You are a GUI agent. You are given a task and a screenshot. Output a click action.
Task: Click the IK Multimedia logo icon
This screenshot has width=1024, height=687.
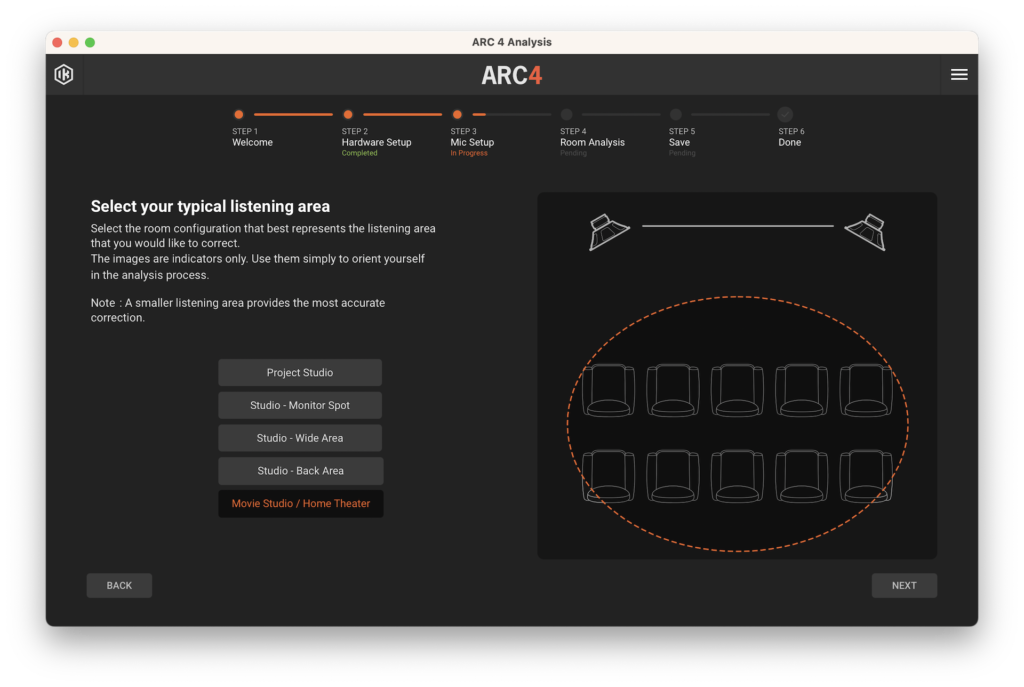(64, 75)
